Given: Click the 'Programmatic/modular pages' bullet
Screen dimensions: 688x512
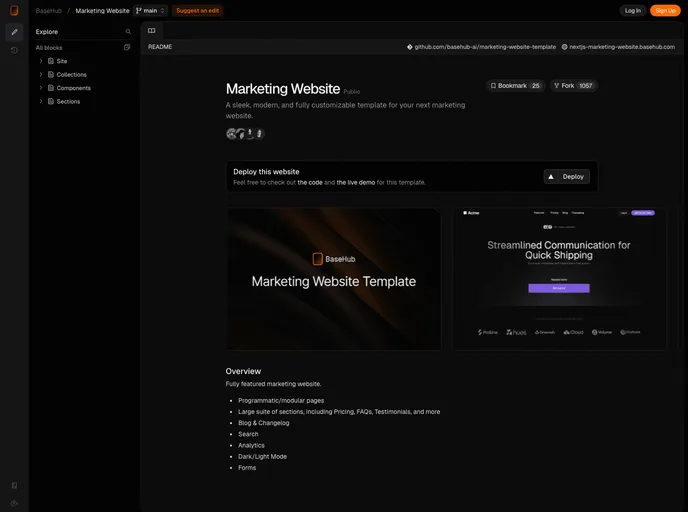Looking at the screenshot, I should 281,401.
